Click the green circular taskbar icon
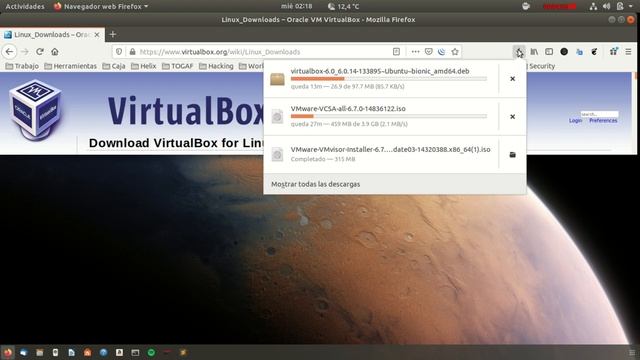This screenshot has width=640, height=360. tap(151, 352)
